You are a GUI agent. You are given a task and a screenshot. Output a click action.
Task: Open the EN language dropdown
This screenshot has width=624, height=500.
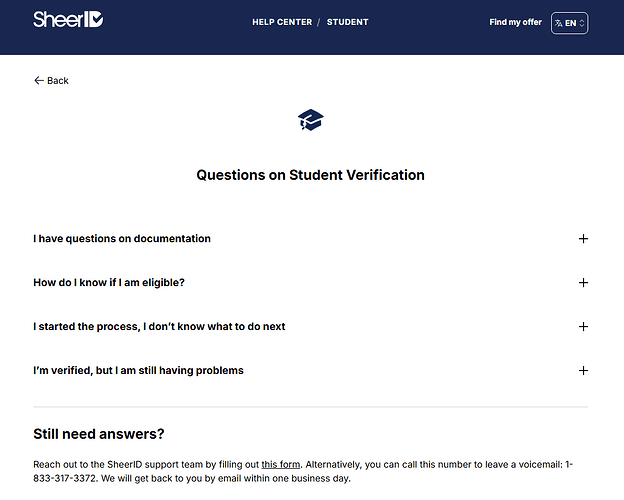pyautogui.click(x=569, y=23)
